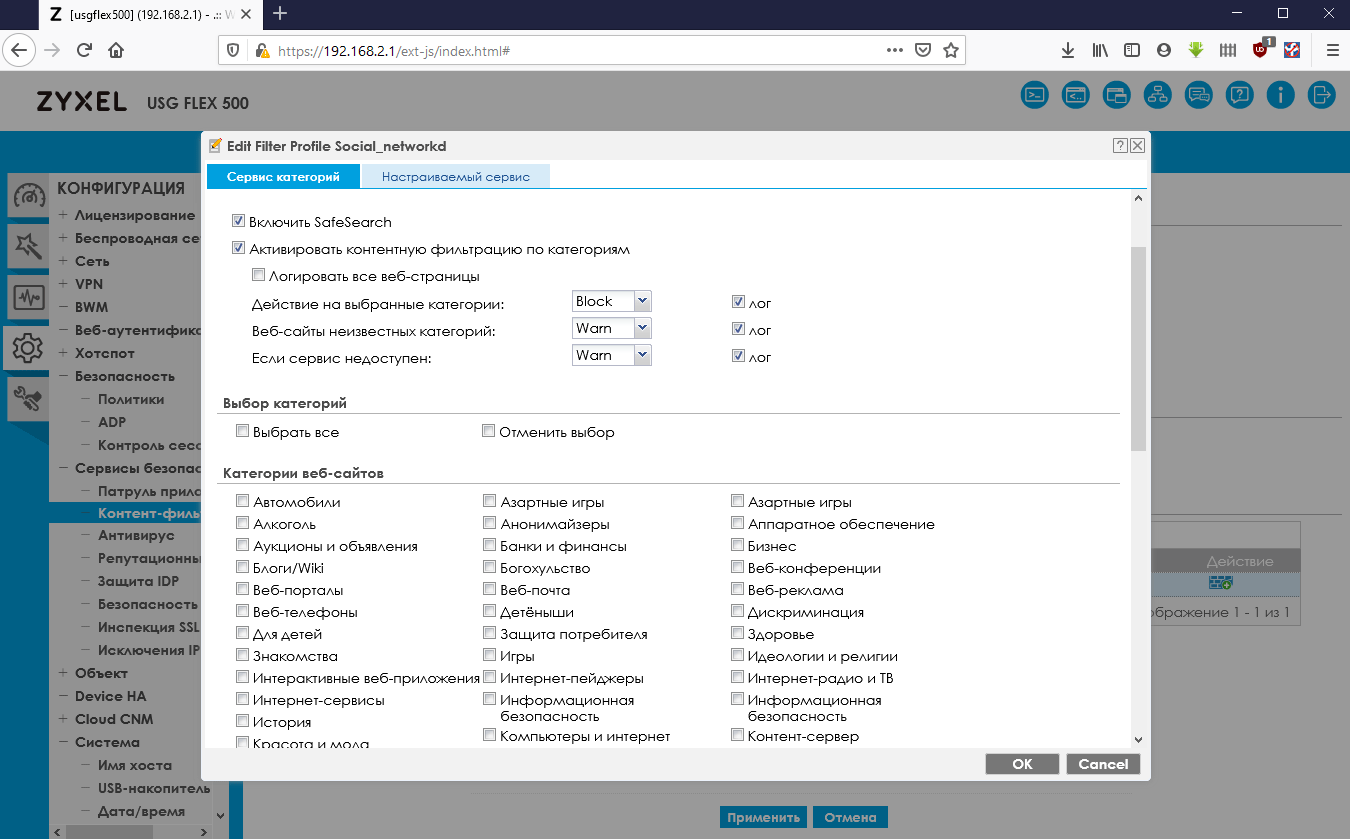Viewport: 1350px width, 839px height.
Task: Bookmark this page with star icon
Action: tap(951, 49)
